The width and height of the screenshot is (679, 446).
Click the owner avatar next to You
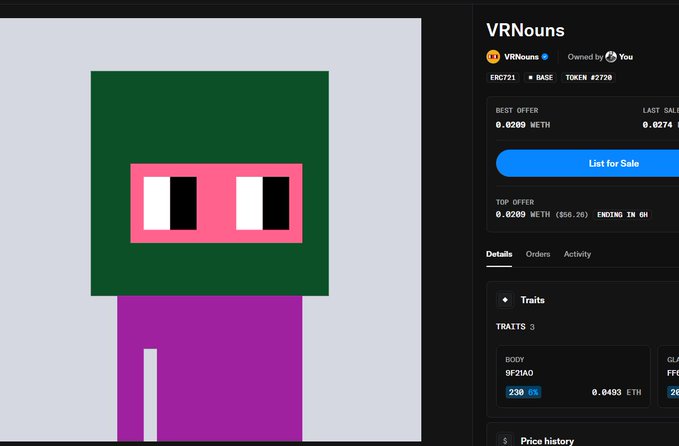tap(611, 57)
